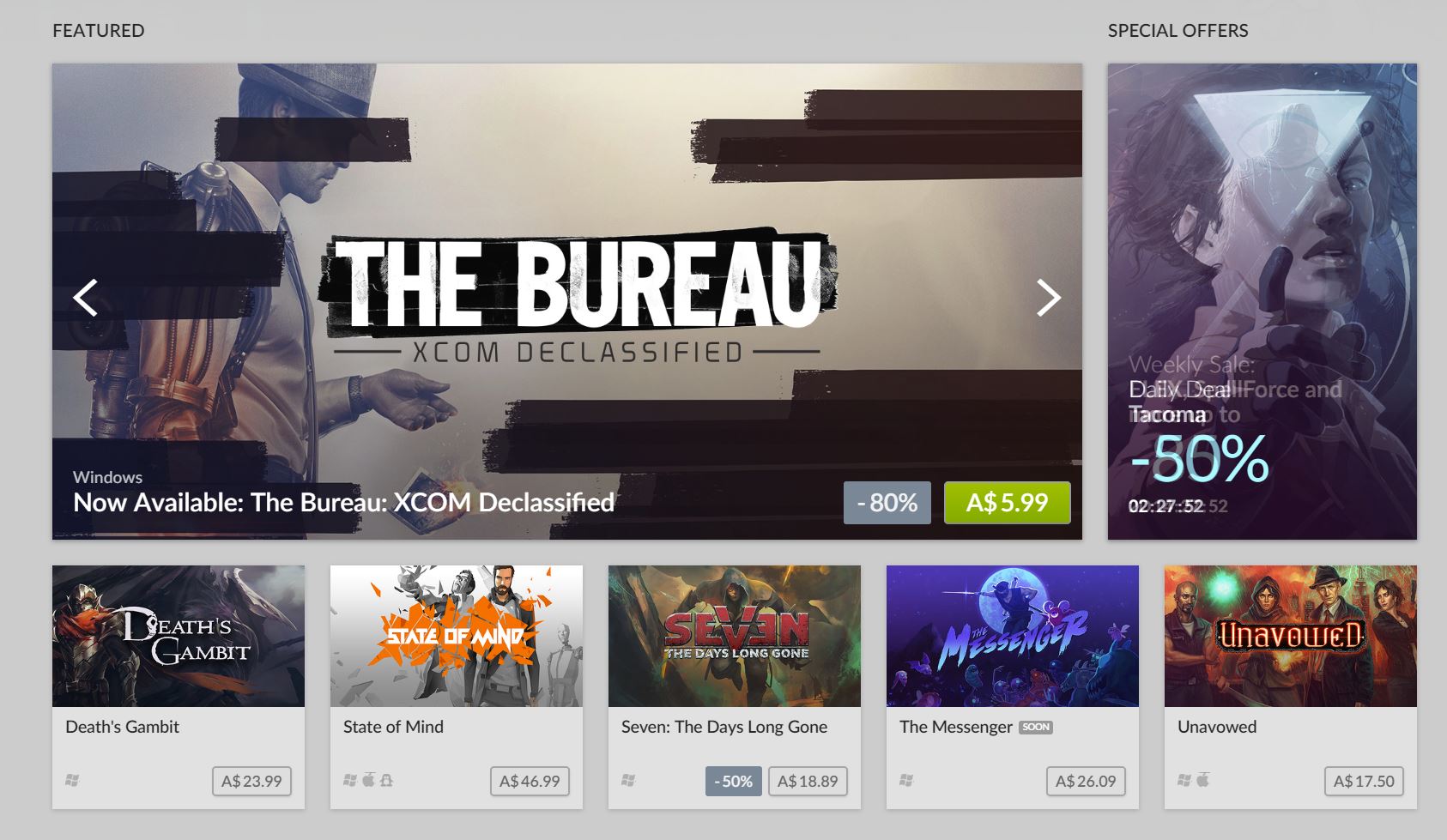Click Mac icon on State of Mind card
1447x840 pixels.
tap(368, 780)
